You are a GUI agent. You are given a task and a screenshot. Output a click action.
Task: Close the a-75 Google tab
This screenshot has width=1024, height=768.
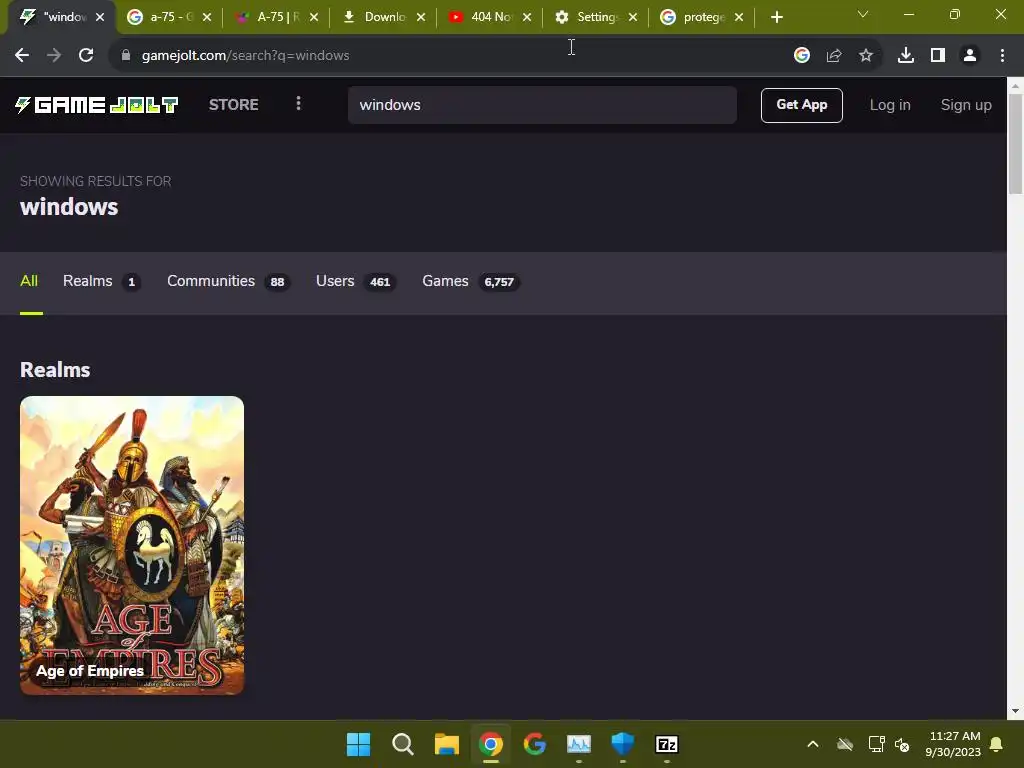click(x=207, y=17)
